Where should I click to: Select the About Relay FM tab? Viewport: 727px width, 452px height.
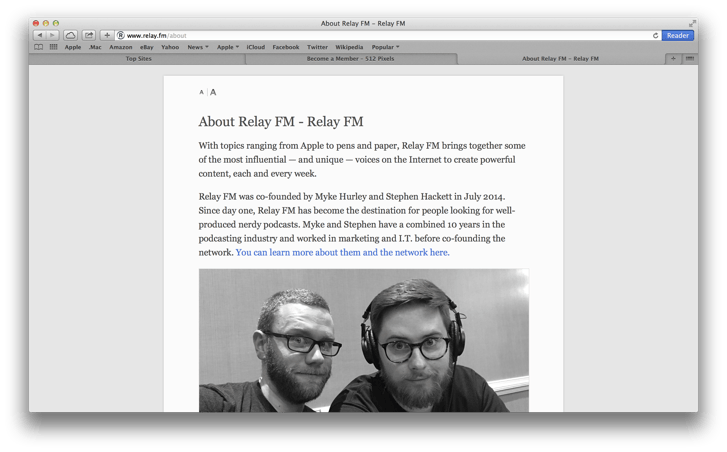pyautogui.click(x=560, y=59)
